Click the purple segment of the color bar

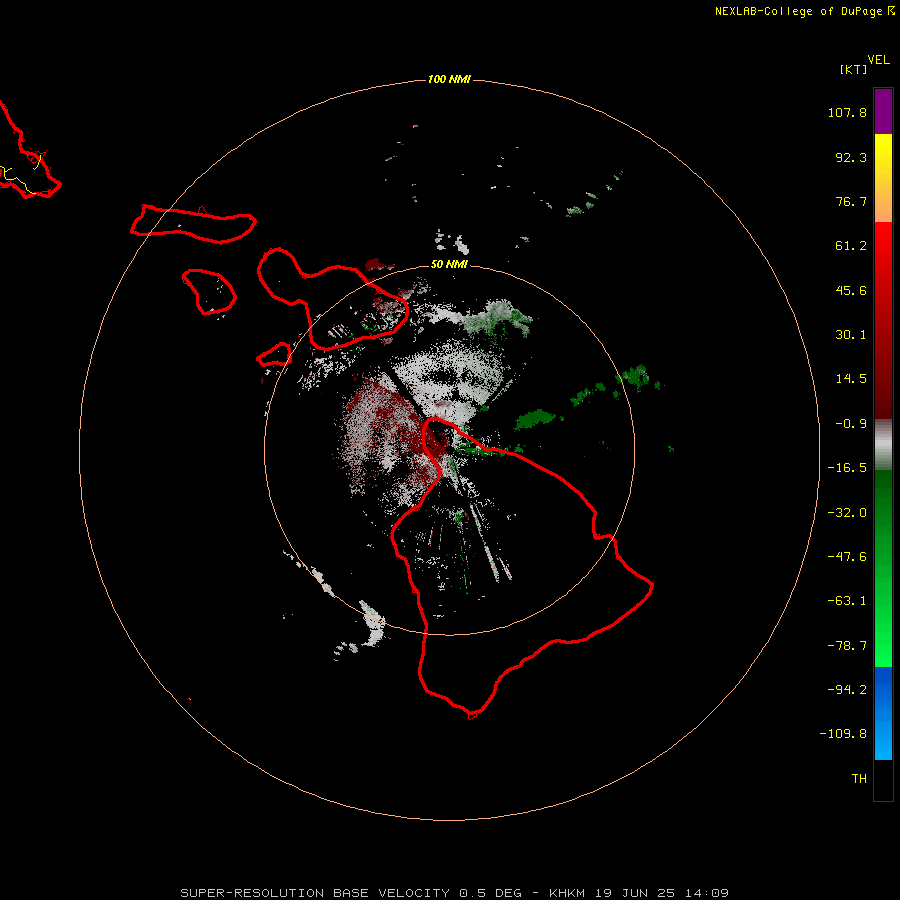coord(883,111)
